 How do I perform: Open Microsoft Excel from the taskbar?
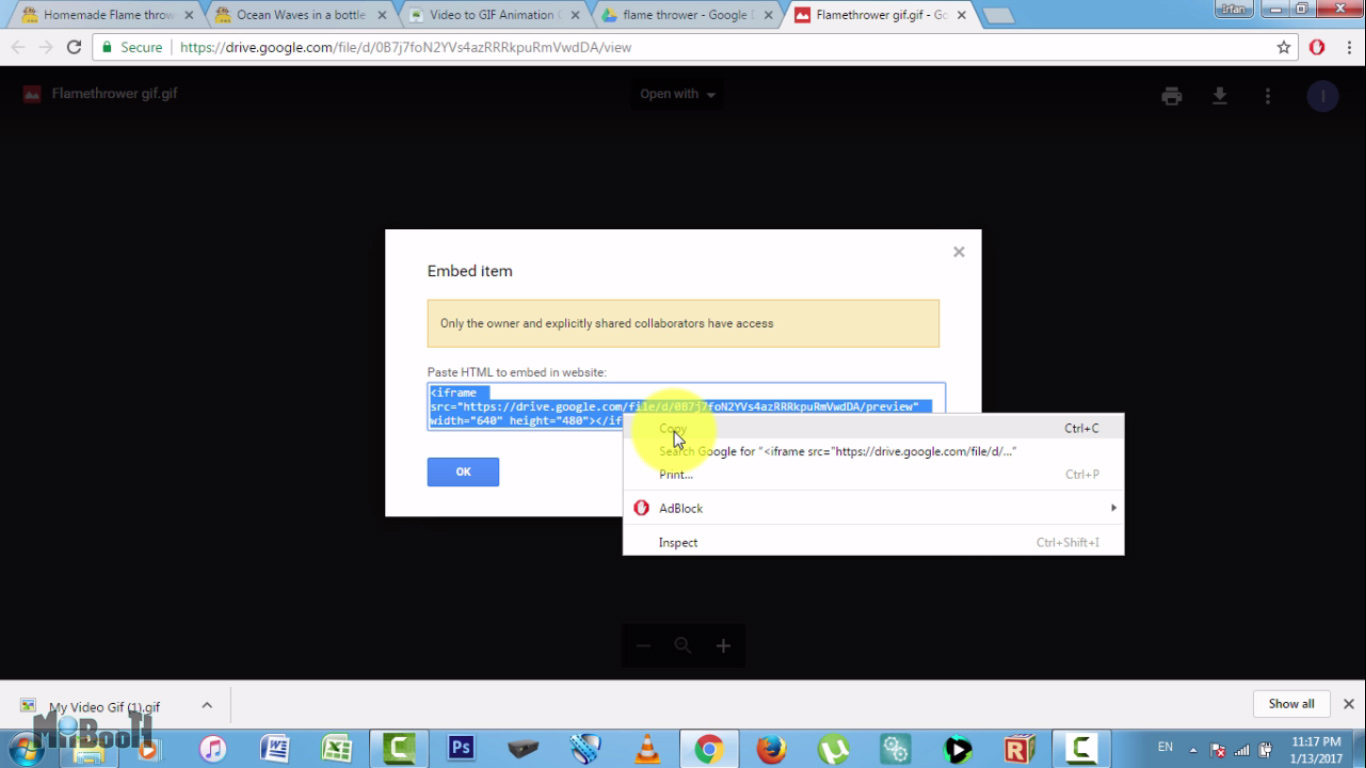[x=337, y=748]
